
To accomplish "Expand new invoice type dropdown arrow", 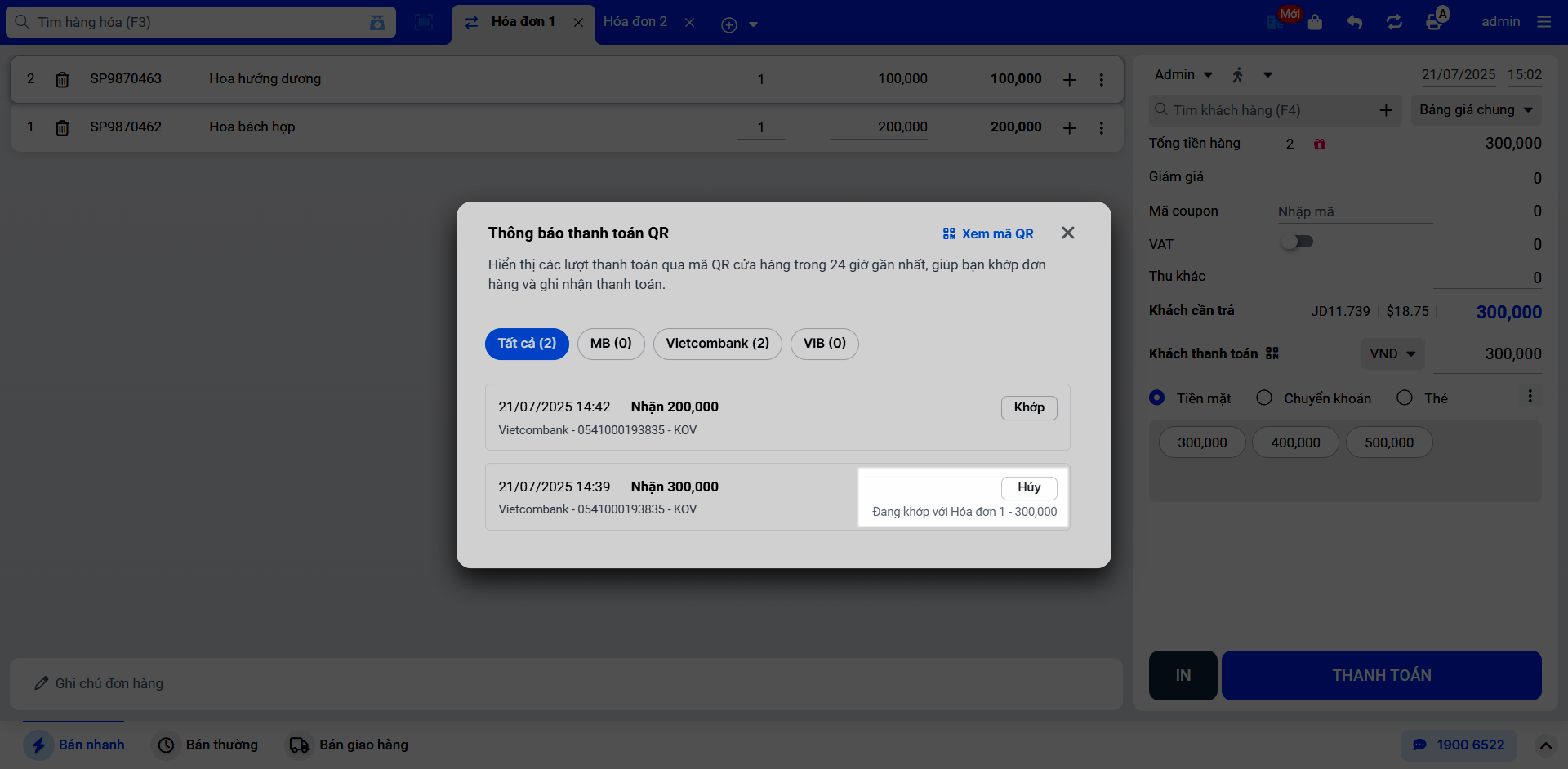I will point(753,24).
